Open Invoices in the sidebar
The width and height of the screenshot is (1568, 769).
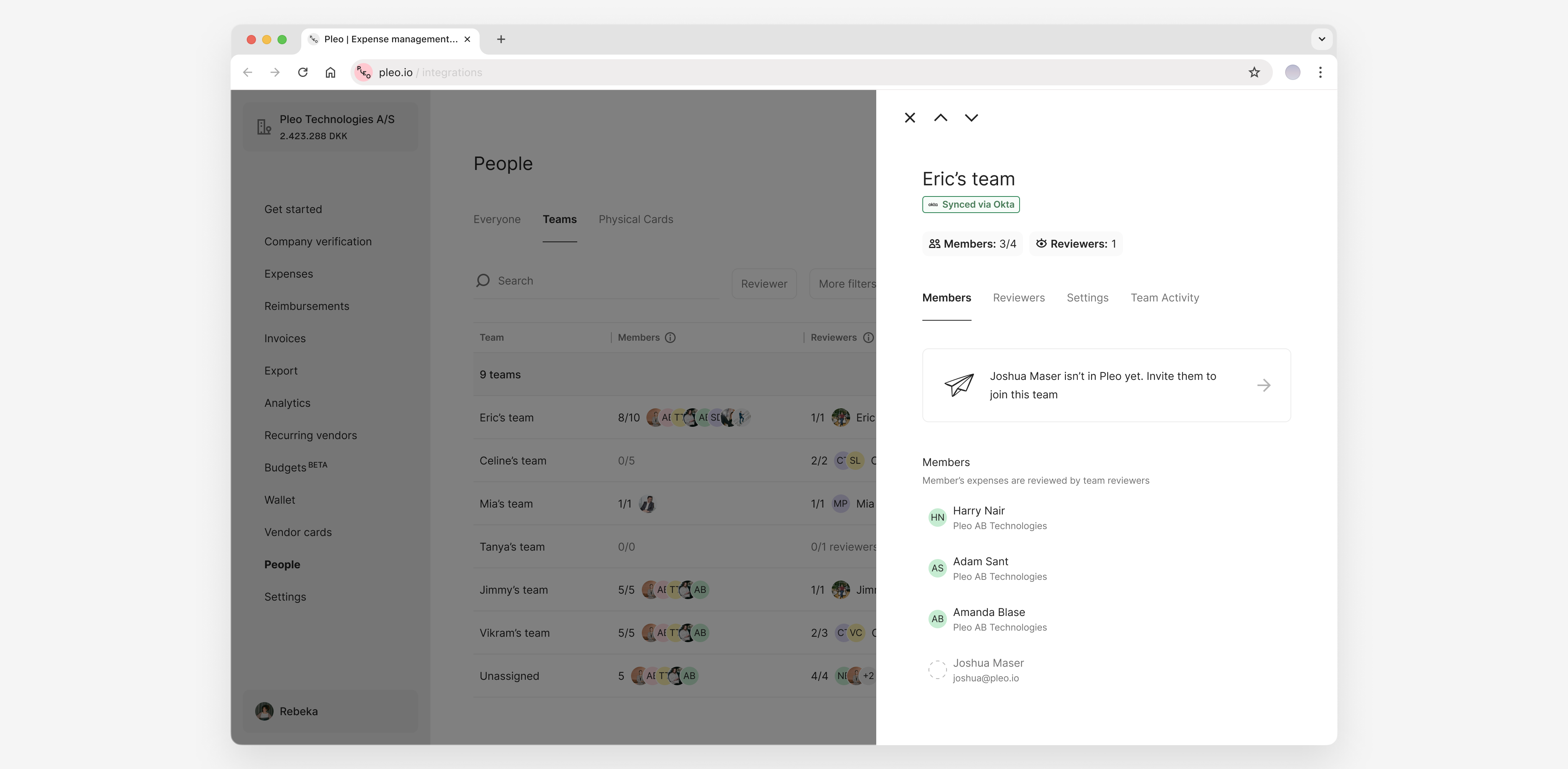tap(285, 338)
